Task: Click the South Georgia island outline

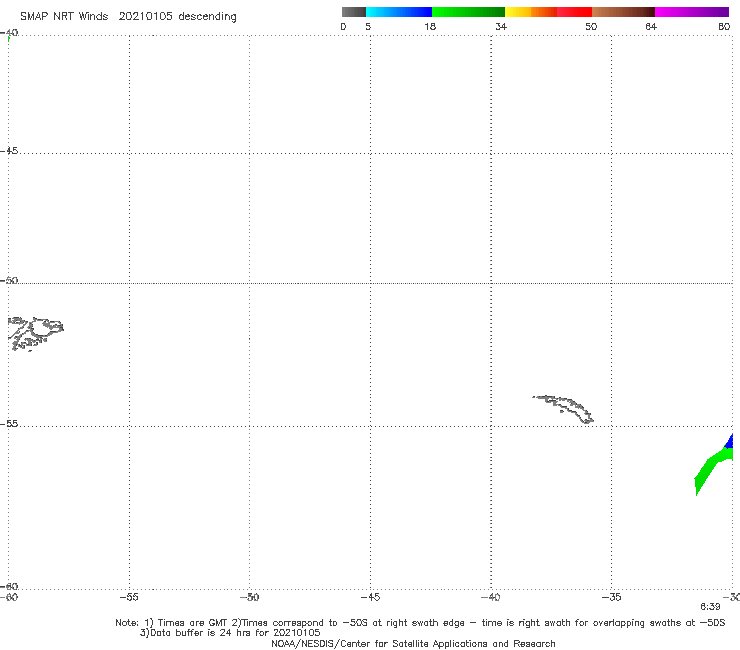Action: point(563,409)
